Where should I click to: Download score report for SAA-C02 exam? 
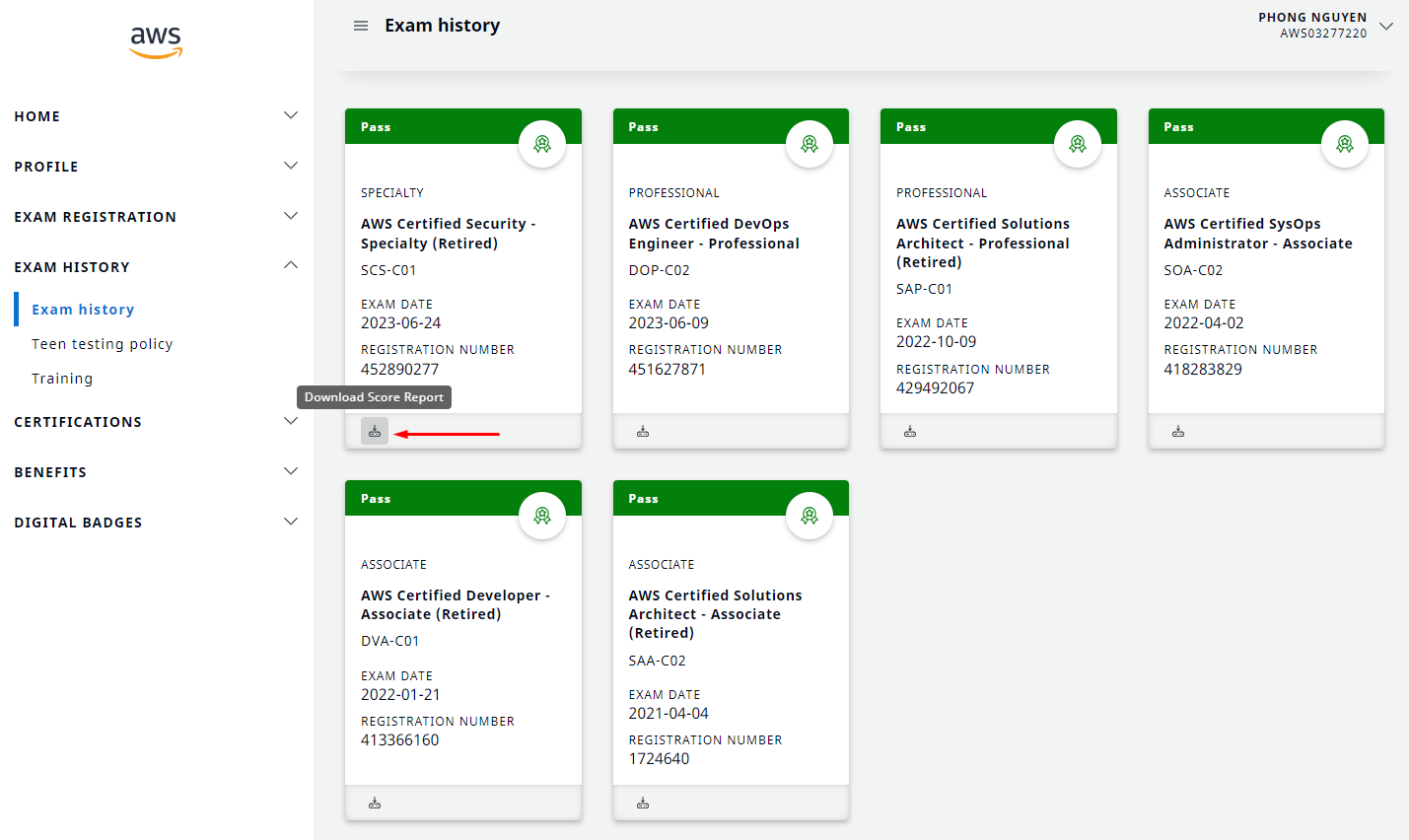643,804
